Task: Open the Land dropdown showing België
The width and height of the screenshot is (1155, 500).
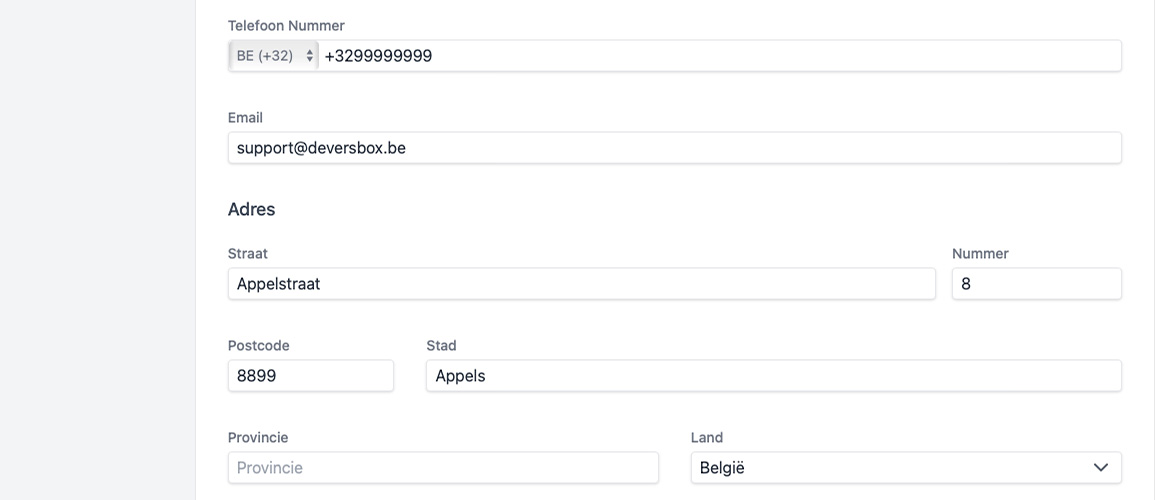Action: (x=890, y=468)
